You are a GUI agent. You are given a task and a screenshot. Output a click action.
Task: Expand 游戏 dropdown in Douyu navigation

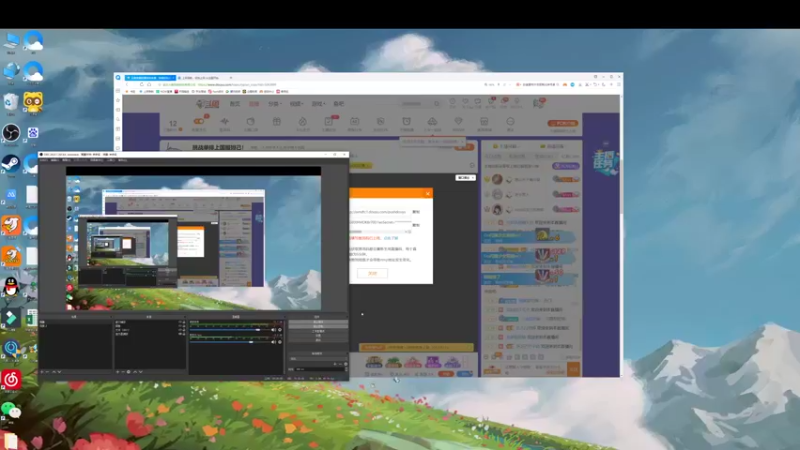pyautogui.click(x=318, y=104)
